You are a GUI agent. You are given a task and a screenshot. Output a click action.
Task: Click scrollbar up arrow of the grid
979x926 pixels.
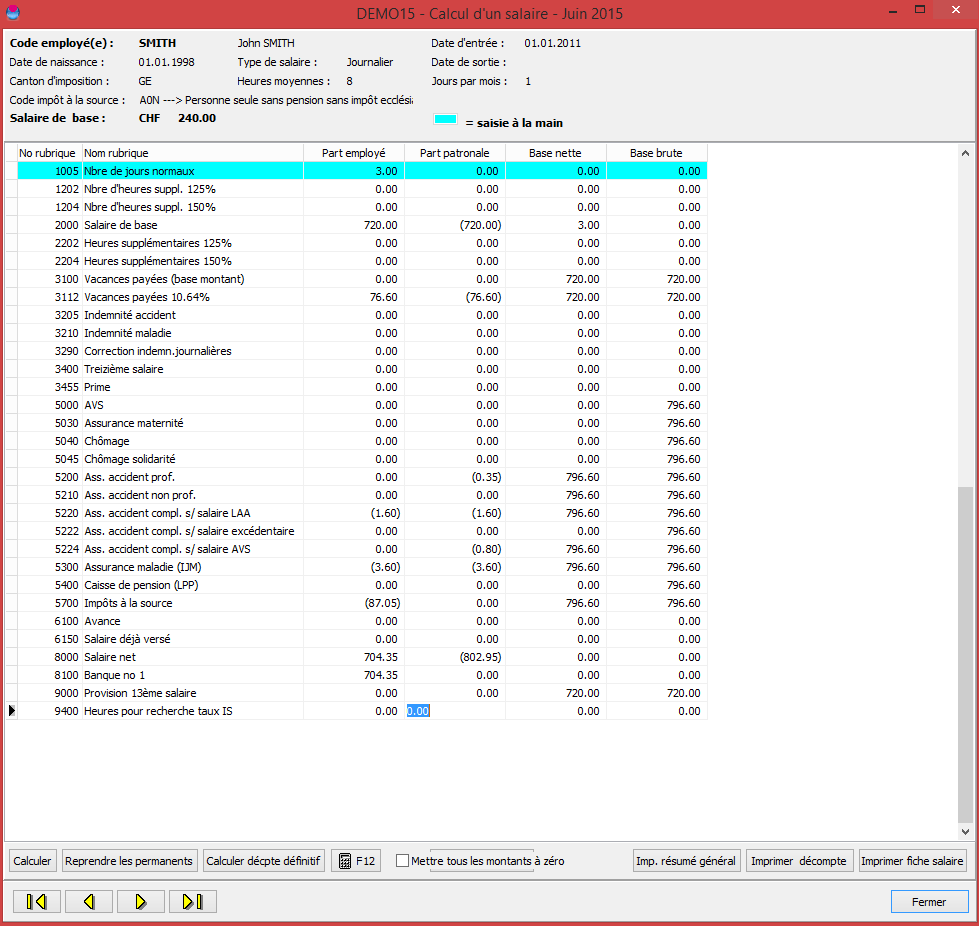(x=965, y=152)
